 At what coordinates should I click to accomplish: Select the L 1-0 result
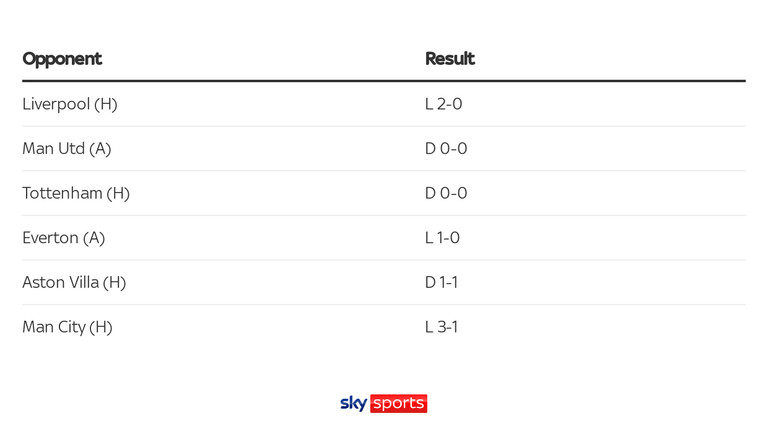click(x=442, y=238)
